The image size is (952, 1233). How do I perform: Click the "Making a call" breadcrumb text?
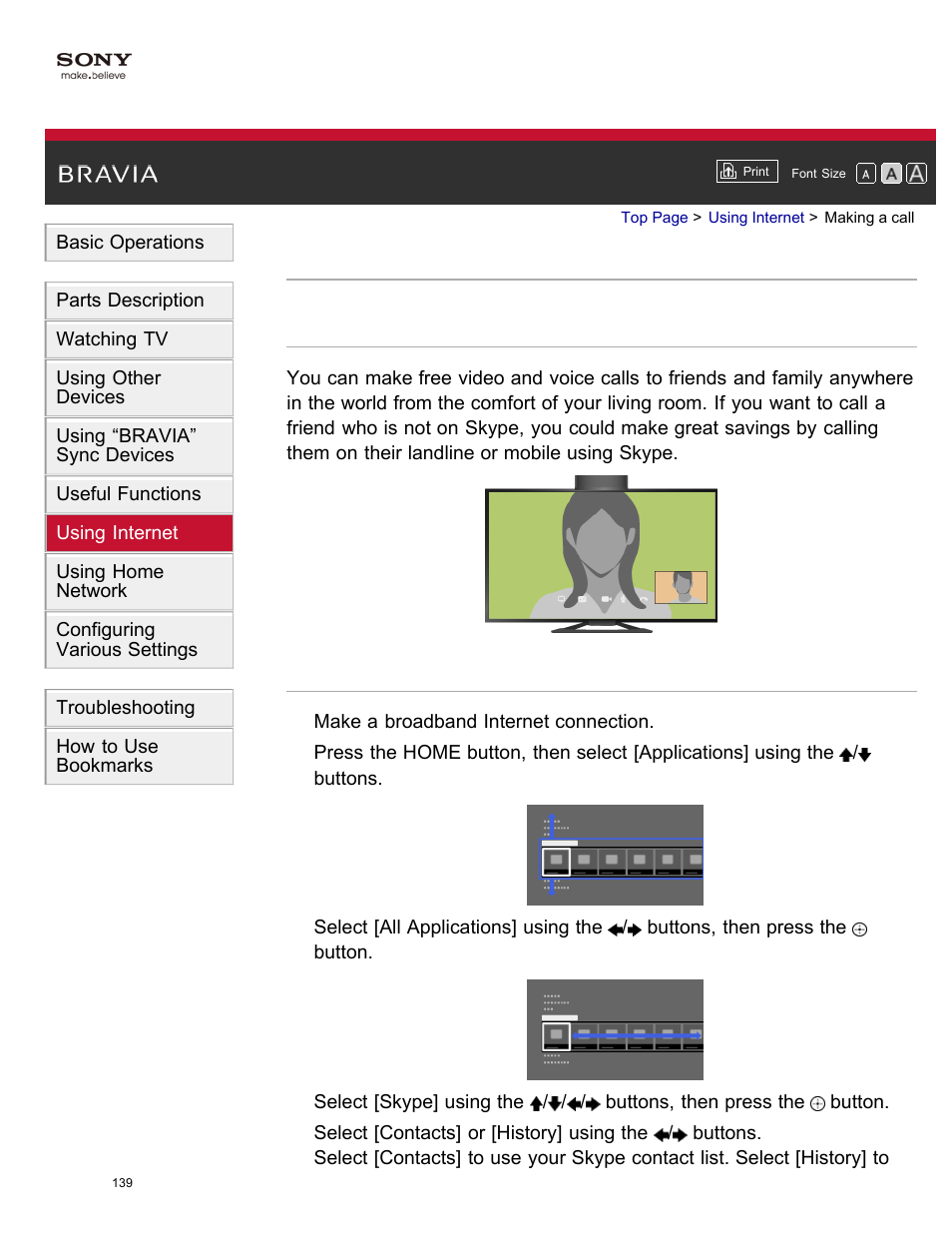869,218
